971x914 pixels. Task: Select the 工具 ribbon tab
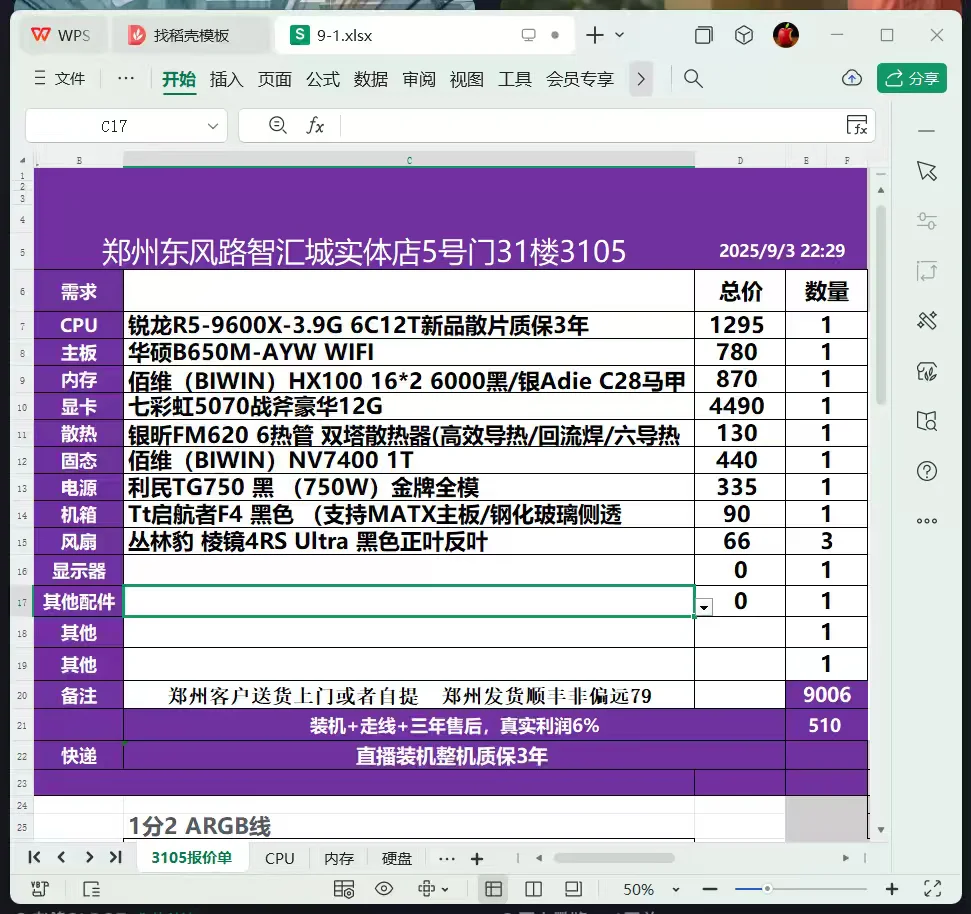point(515,79)
